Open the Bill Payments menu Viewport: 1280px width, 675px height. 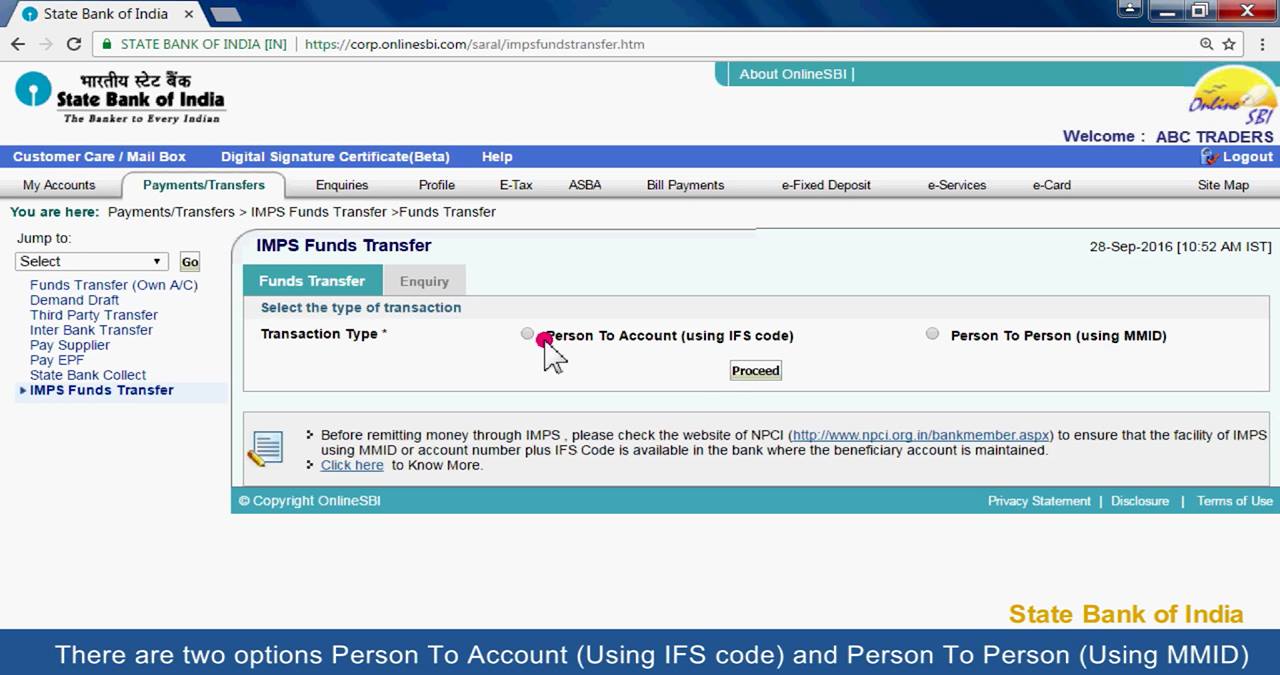tap(685, 185)
